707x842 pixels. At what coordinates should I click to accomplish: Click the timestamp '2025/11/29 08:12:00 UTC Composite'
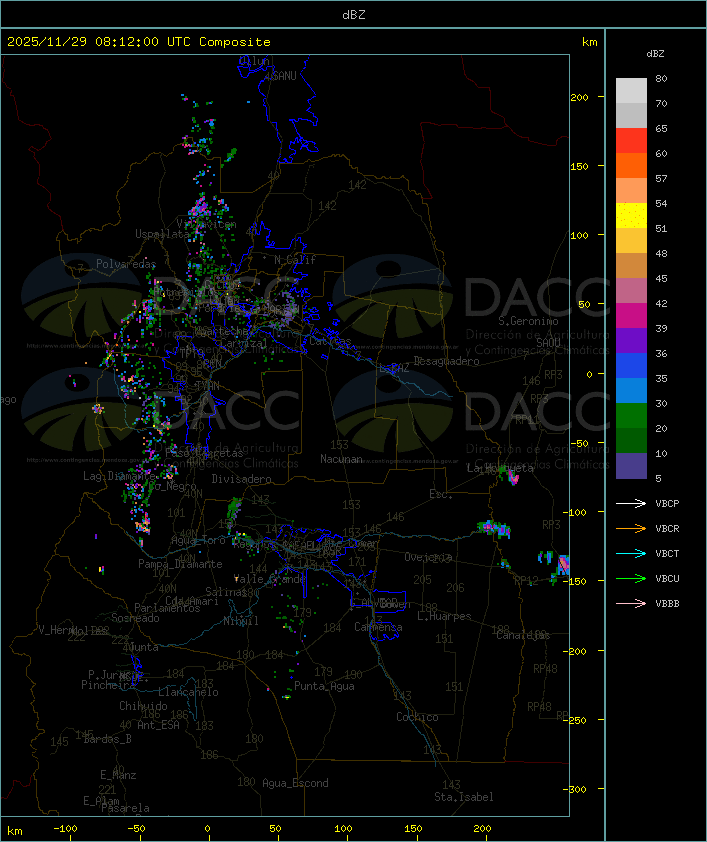(139, 42)
